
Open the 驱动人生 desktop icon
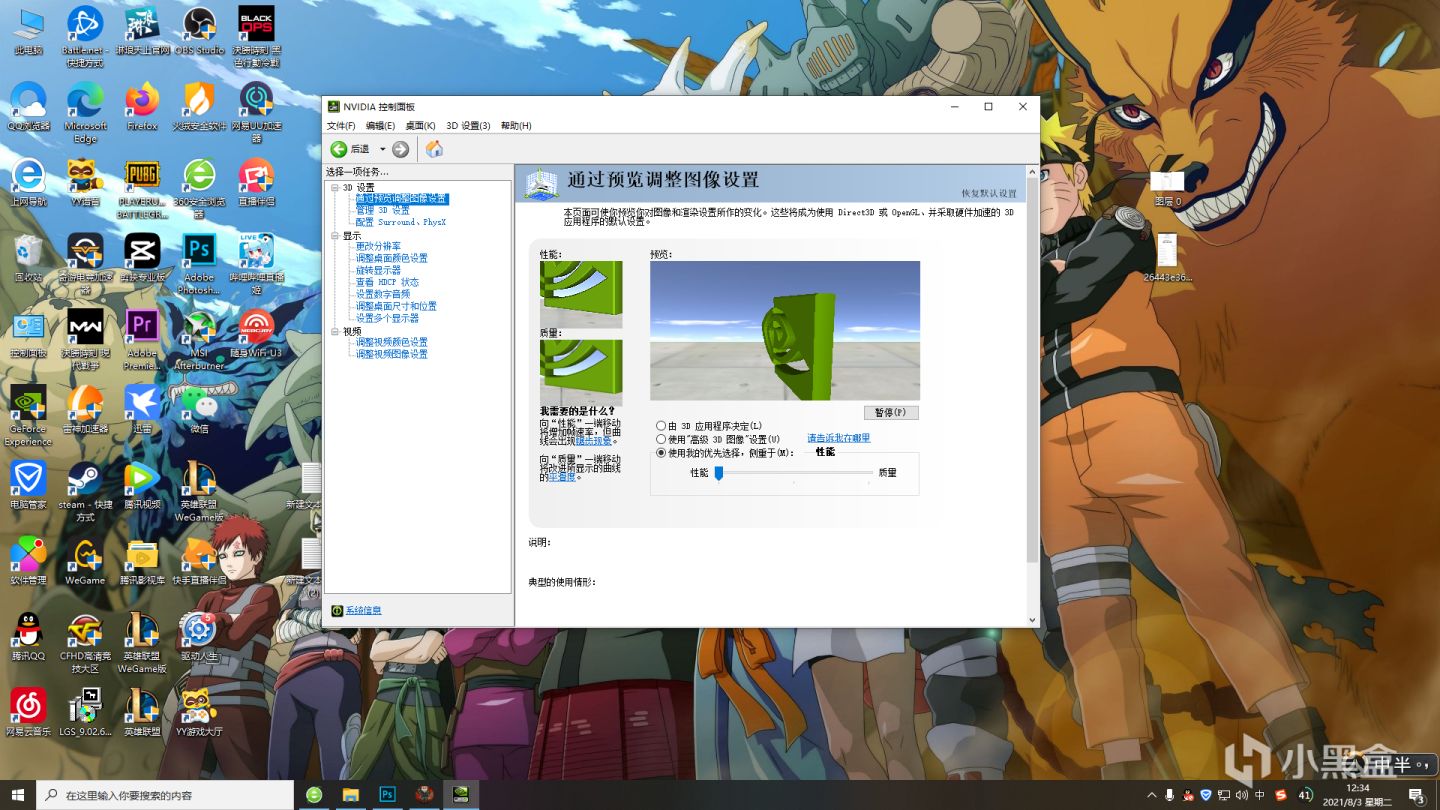pyautogui.click(x=199, y=637)
